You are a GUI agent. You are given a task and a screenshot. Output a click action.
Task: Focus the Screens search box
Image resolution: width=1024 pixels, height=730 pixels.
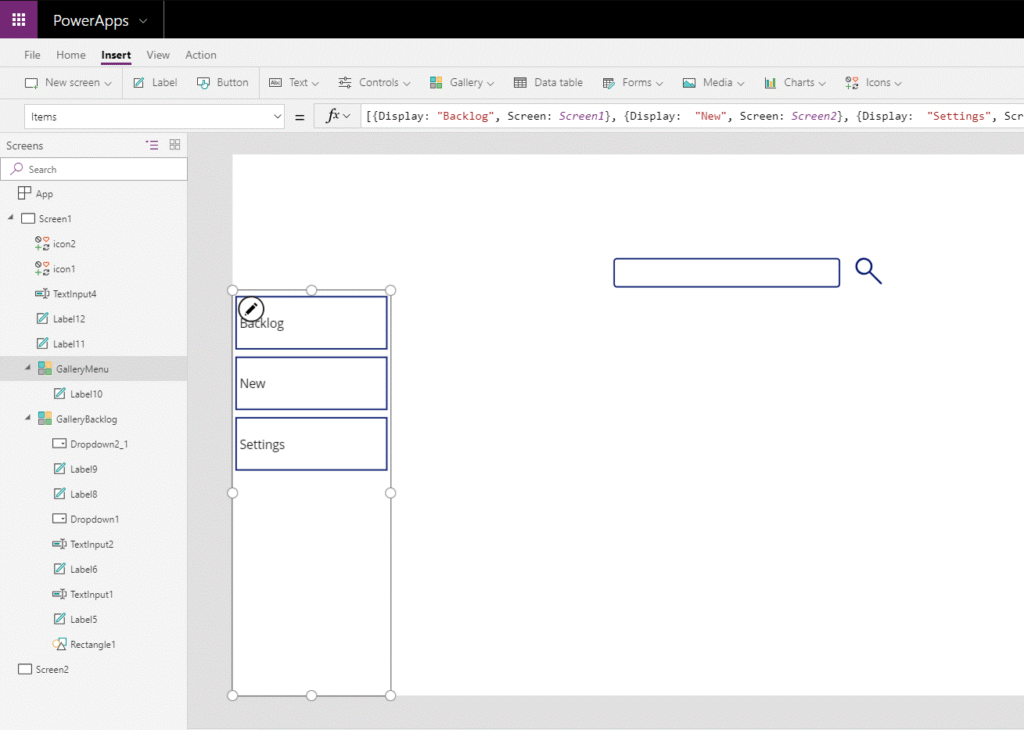pyautogui.click(x=94, y=169)
